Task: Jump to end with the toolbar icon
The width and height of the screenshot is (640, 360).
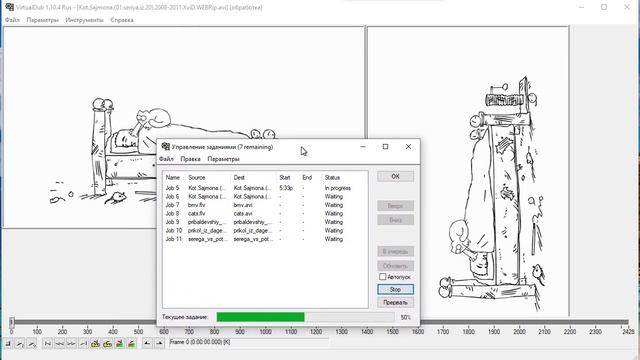Action: pyautogui.click(x=83, y=344)
